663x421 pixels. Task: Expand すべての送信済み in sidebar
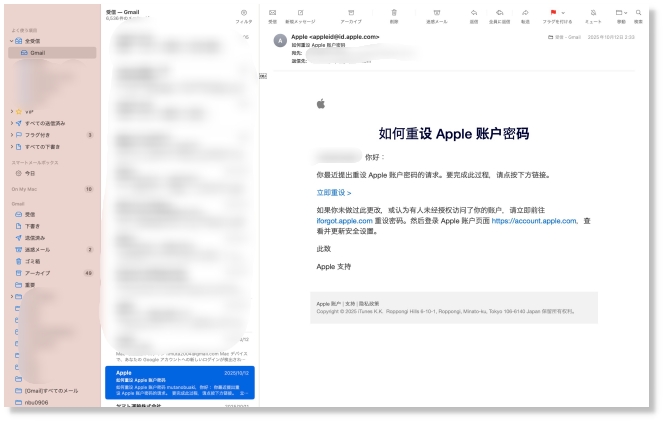[x=12, y=122]
